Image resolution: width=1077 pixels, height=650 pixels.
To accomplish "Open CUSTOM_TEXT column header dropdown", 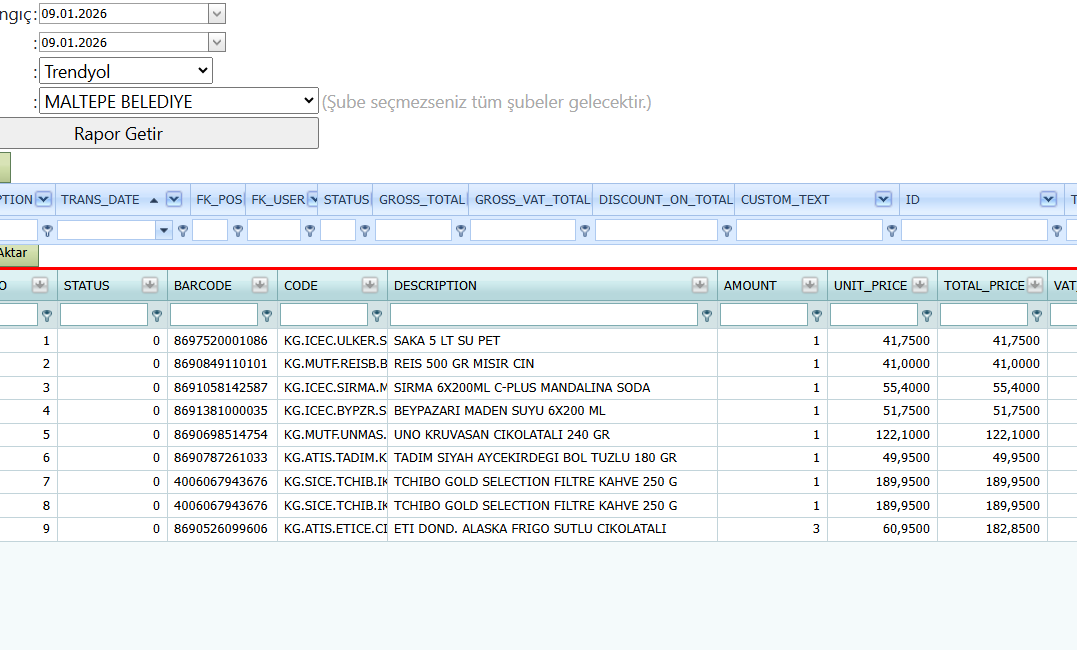I will pos(883,199).
